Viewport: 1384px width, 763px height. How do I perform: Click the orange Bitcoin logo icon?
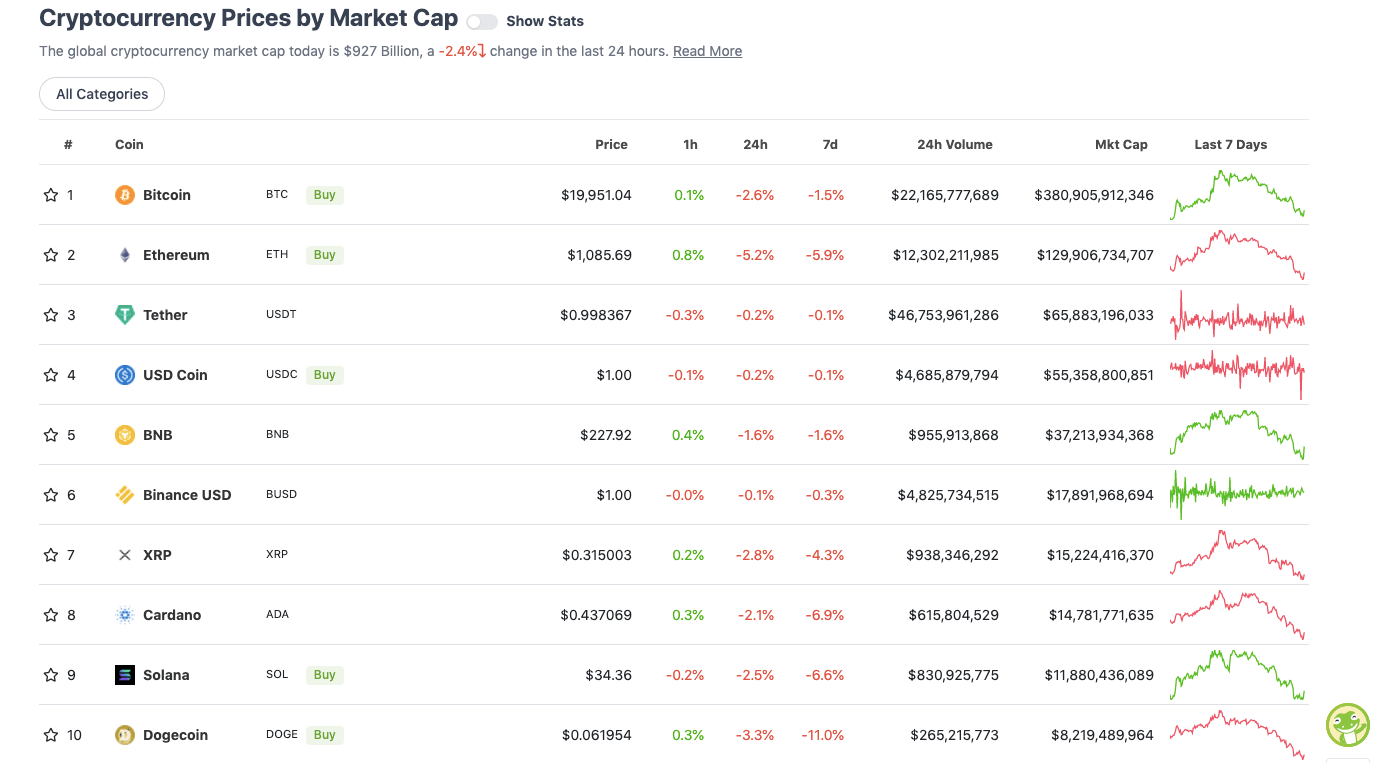(125, 195)
